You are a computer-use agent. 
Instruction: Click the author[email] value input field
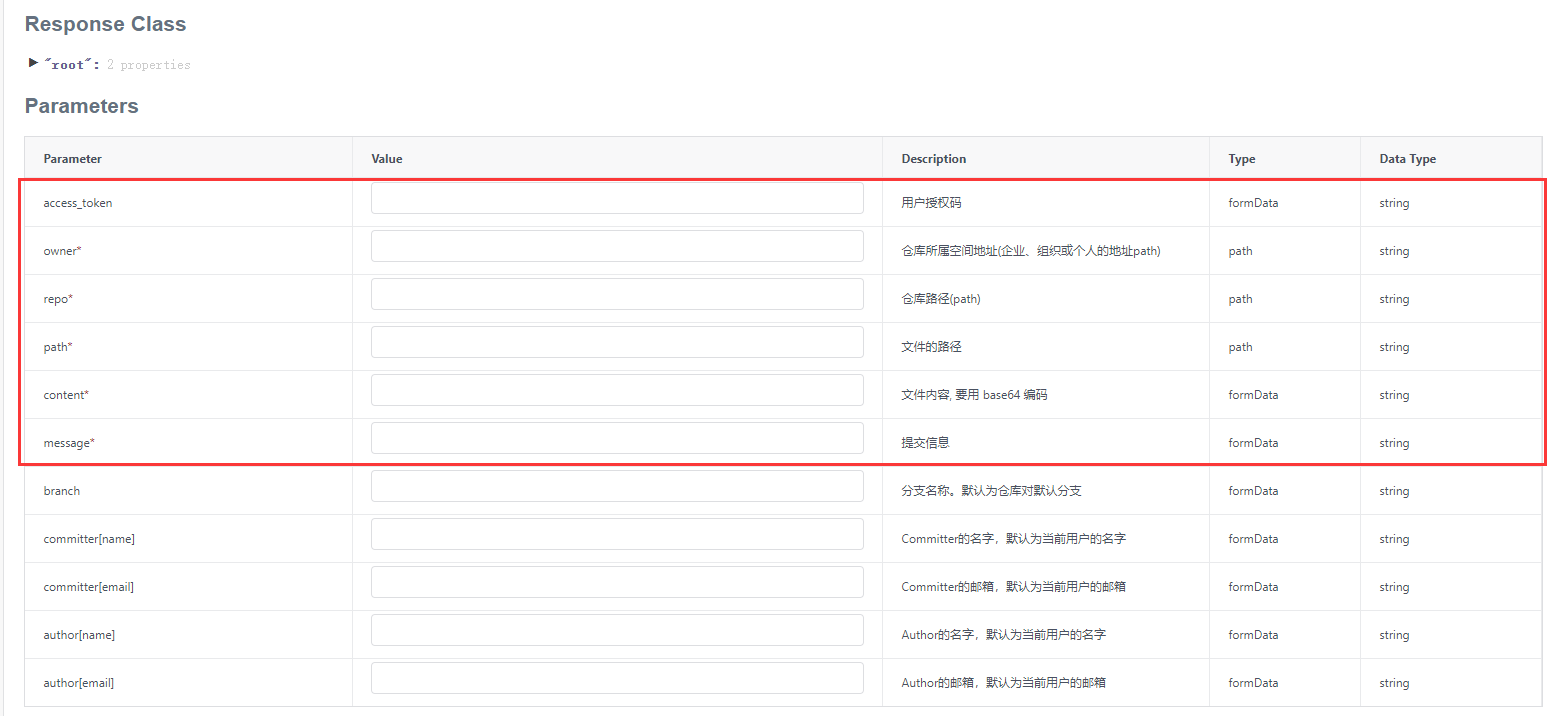(x=617, y=678)
